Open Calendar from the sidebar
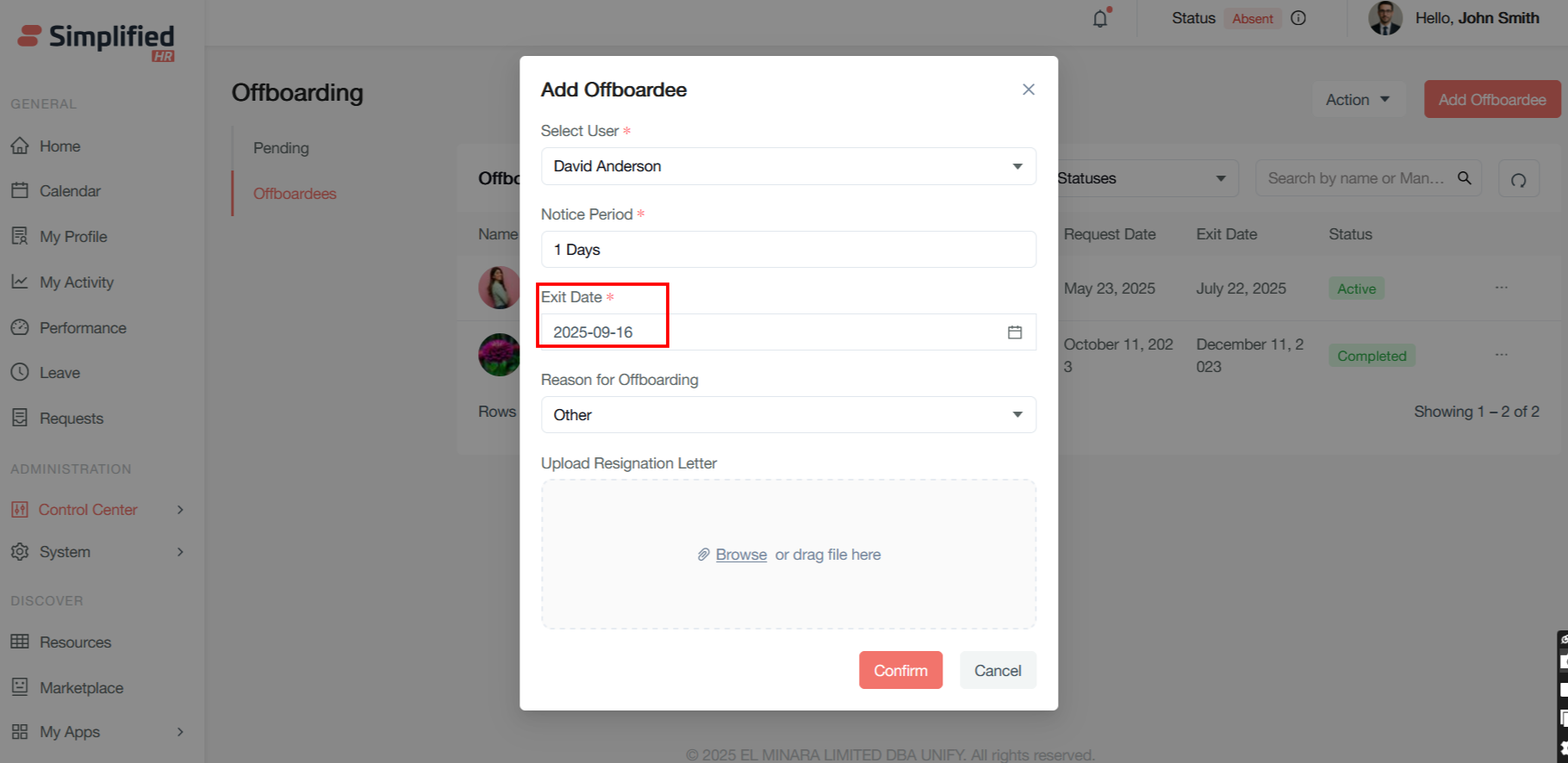Viewport: 1568px width, 763px height. click(x=70, y=191)
